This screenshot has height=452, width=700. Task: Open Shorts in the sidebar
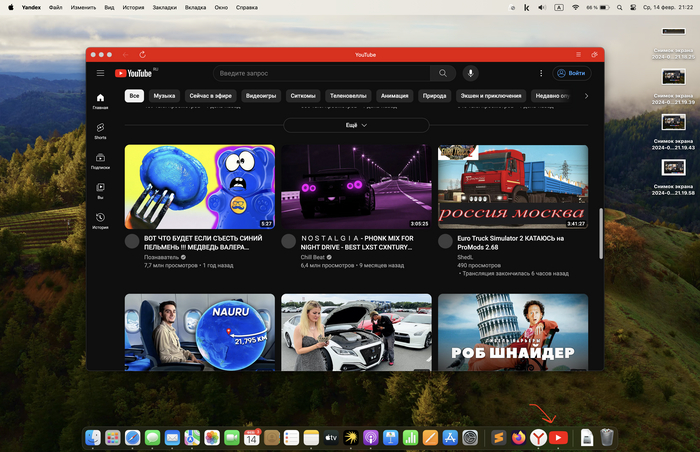(x=100, y=131)
